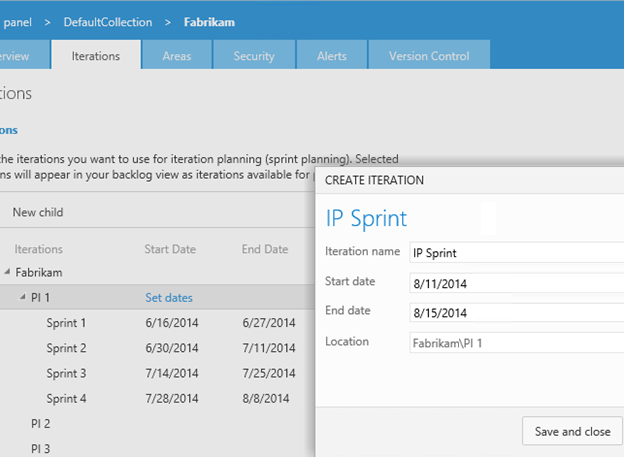Click the New child action
624x457 pixels.
(38, 212)
